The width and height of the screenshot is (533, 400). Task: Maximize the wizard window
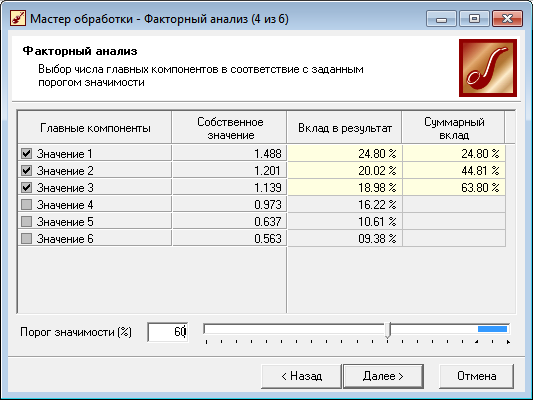(x=474, y=19)
